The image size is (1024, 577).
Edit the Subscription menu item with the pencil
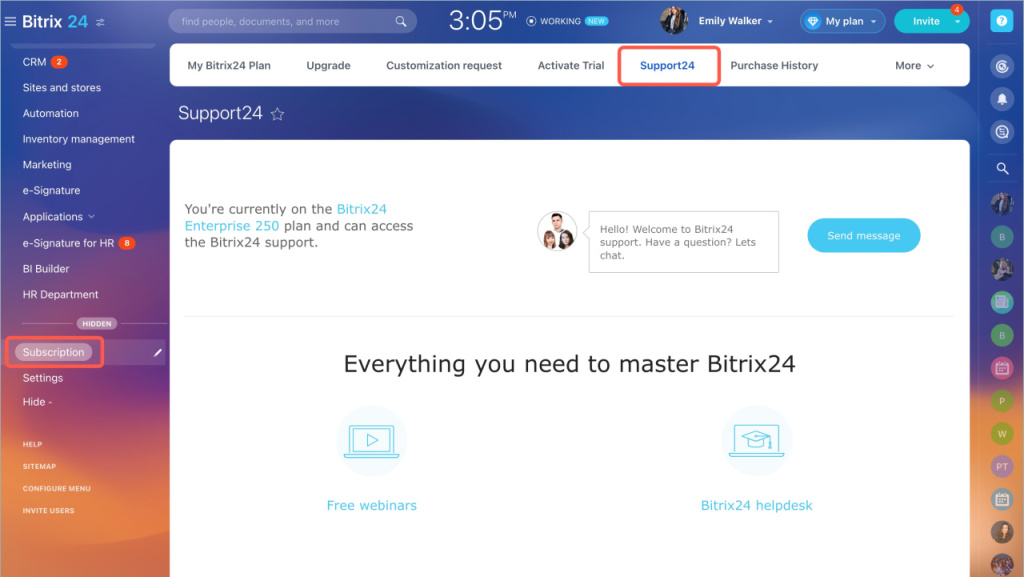(157, 352)
